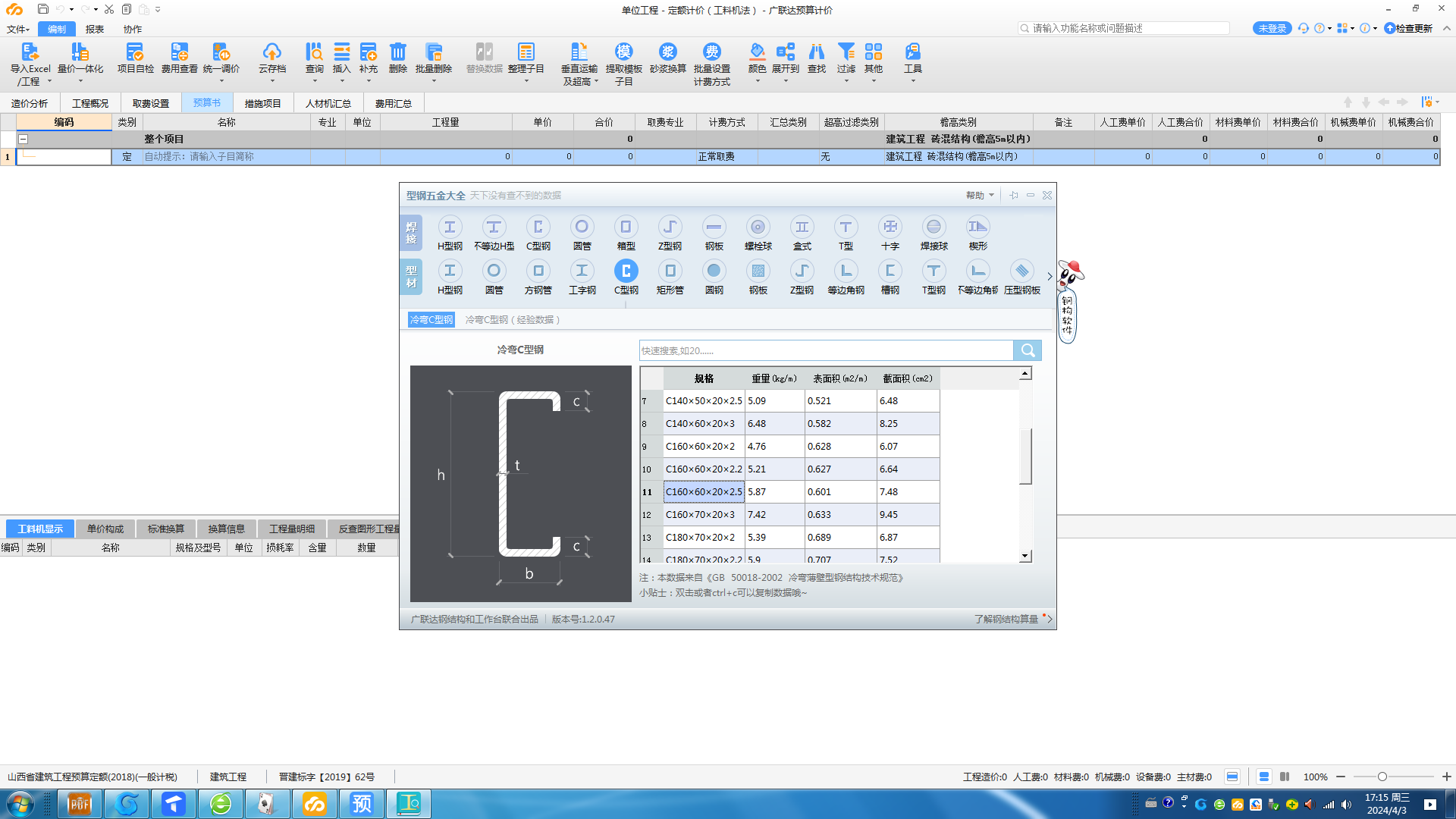Click the 规格 column header
This screenshot has width=1456, height=819.
point(704,378)
